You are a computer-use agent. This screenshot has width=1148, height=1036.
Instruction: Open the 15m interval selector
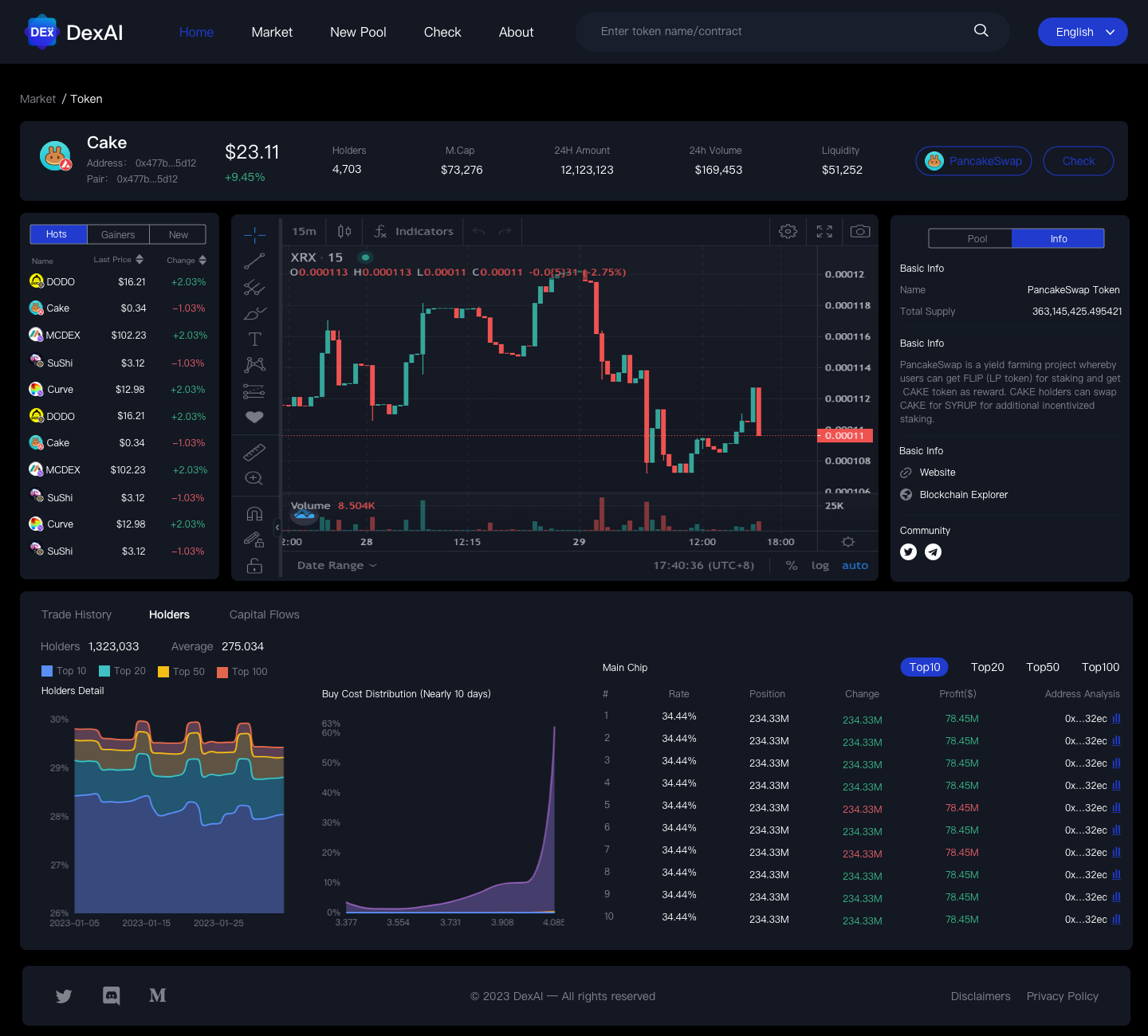(304, 231)
